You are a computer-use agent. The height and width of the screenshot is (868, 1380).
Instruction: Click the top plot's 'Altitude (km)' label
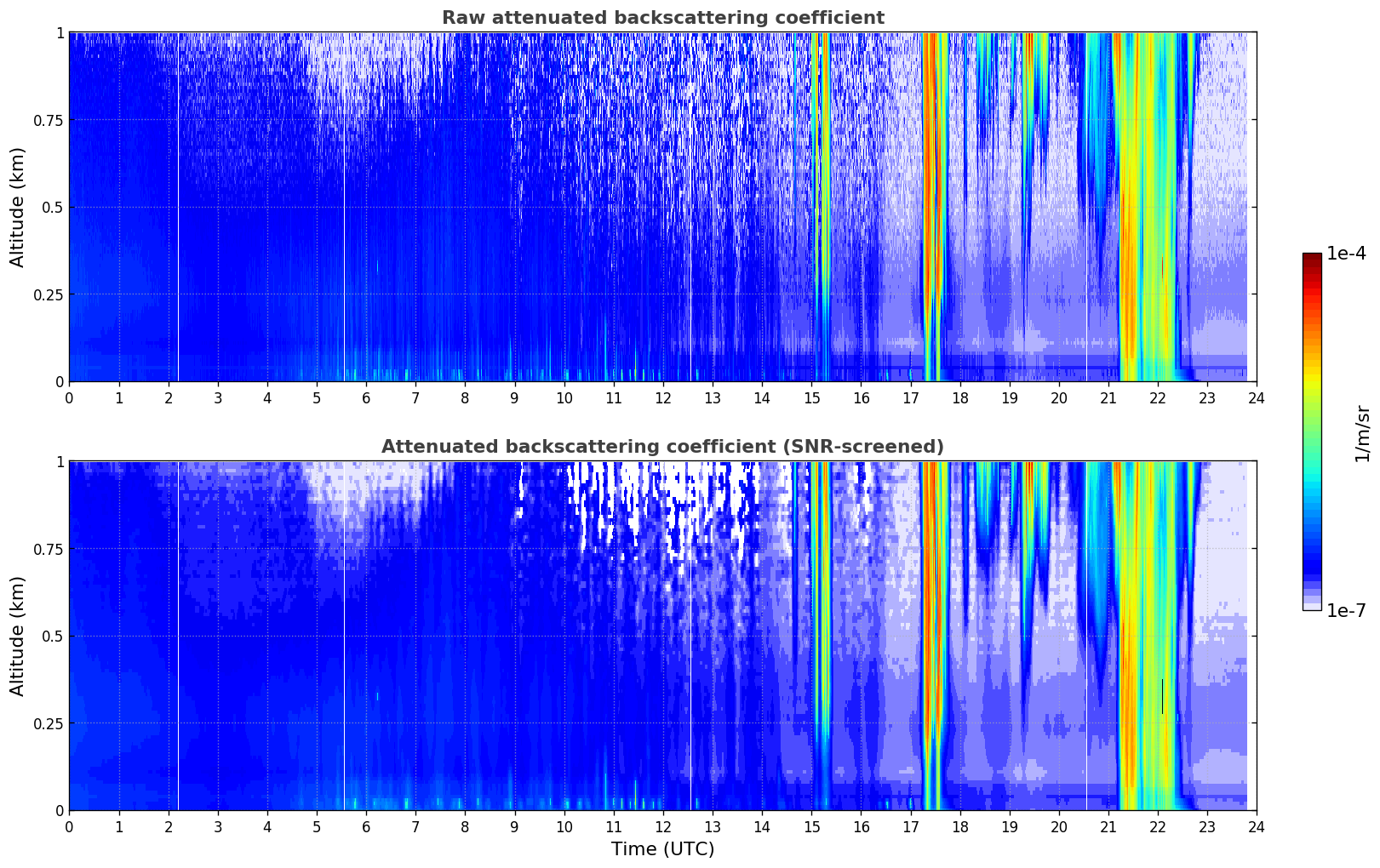pos(18,207)
